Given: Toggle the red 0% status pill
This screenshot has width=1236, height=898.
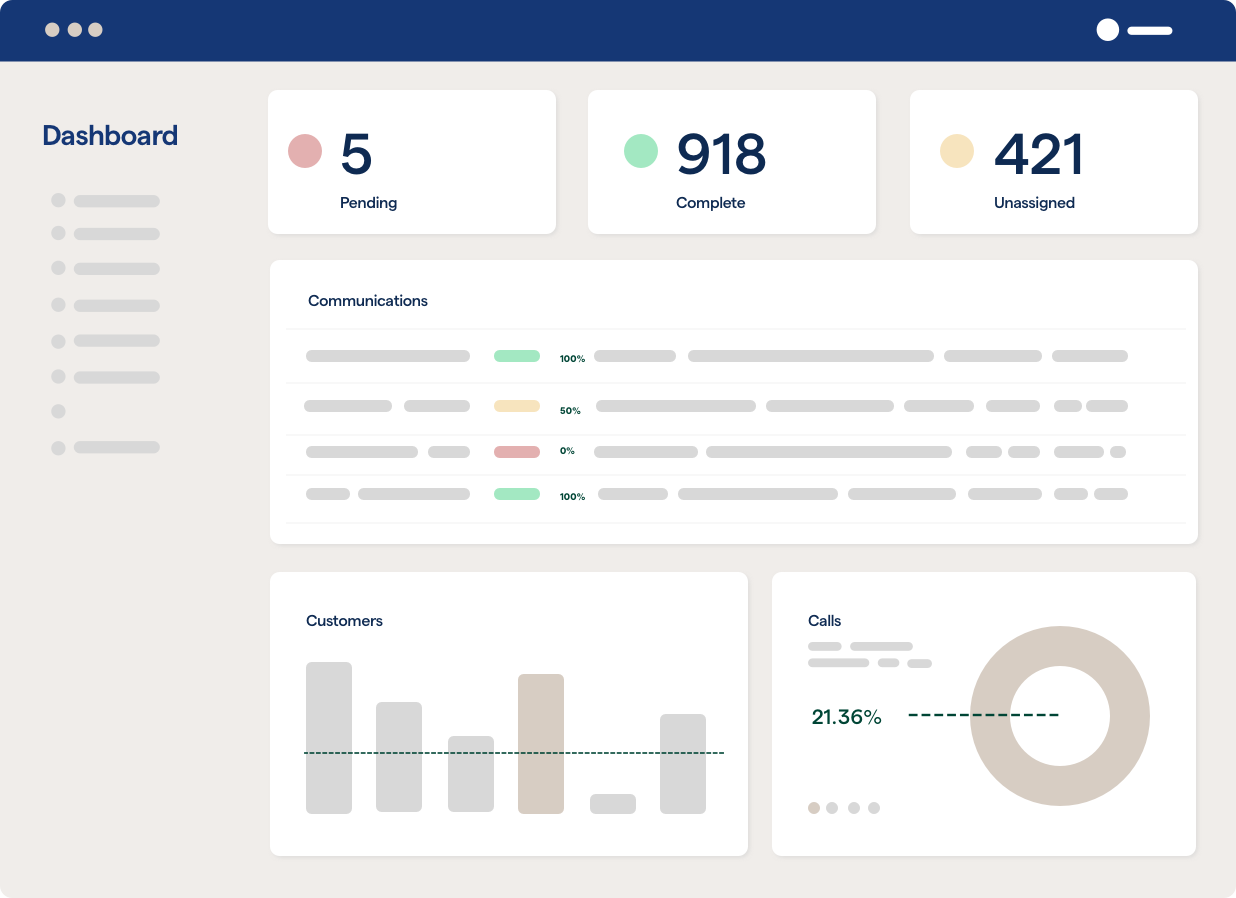Looking at the screenshot, I should click(517, 451).
